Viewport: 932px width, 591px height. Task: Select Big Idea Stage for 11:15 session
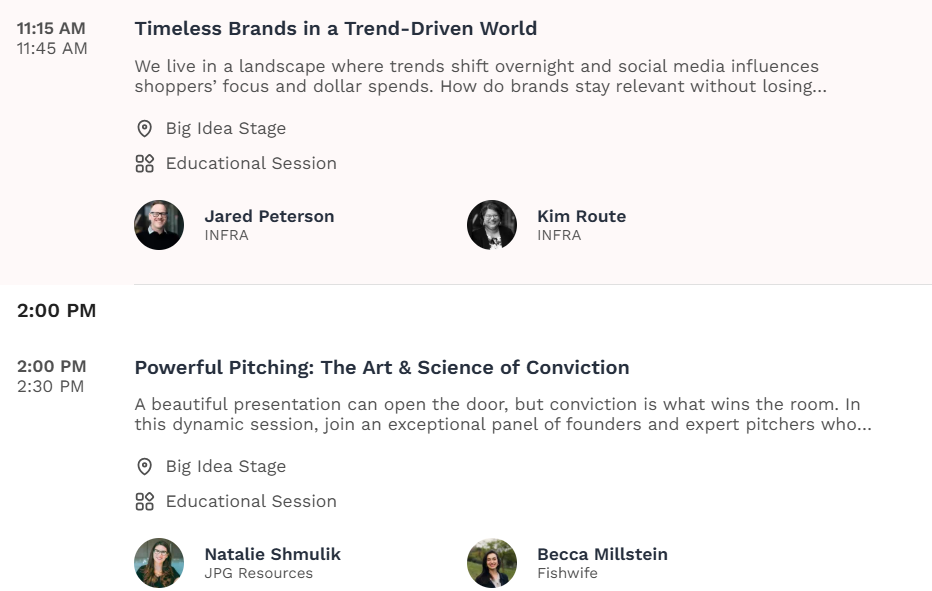click(x=226, y=128)
